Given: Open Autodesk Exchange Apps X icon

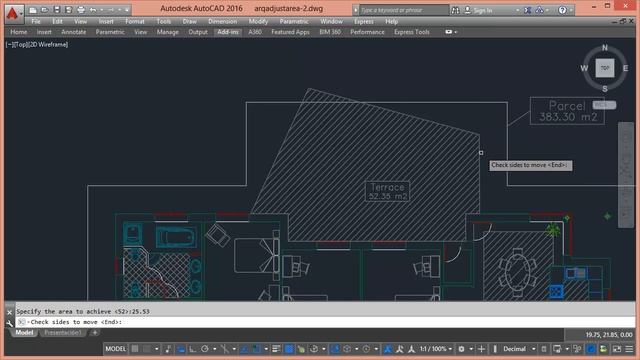Looking at the screenshot, I should [x=528, y=10].
